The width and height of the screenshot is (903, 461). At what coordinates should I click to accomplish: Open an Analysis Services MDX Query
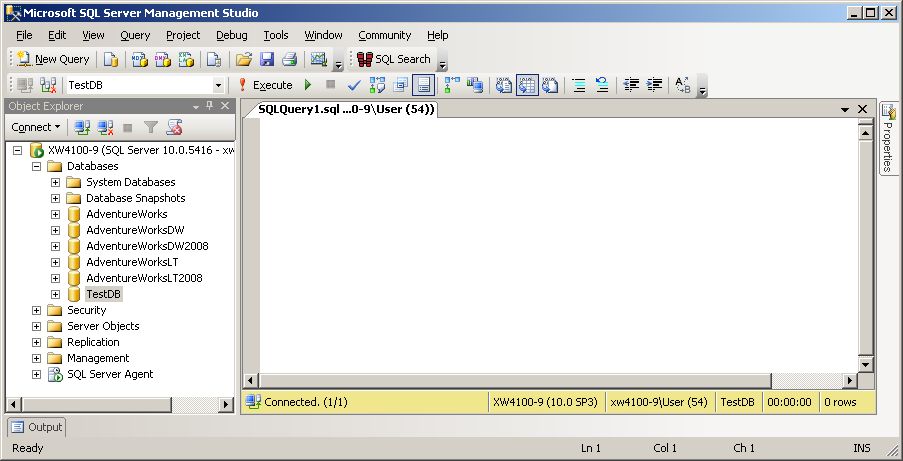pos(140,59)
